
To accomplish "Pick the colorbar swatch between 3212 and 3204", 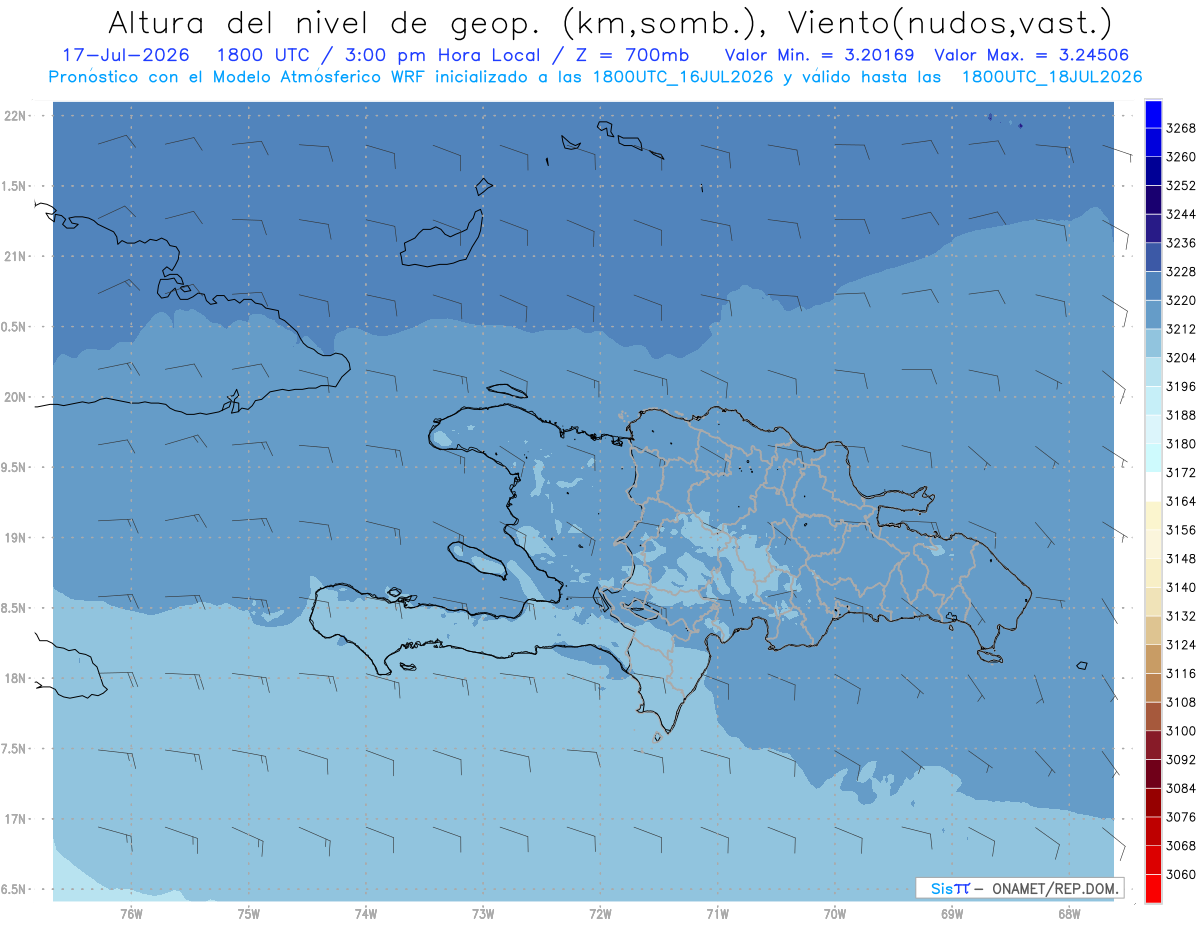I will pos(1153,343).
